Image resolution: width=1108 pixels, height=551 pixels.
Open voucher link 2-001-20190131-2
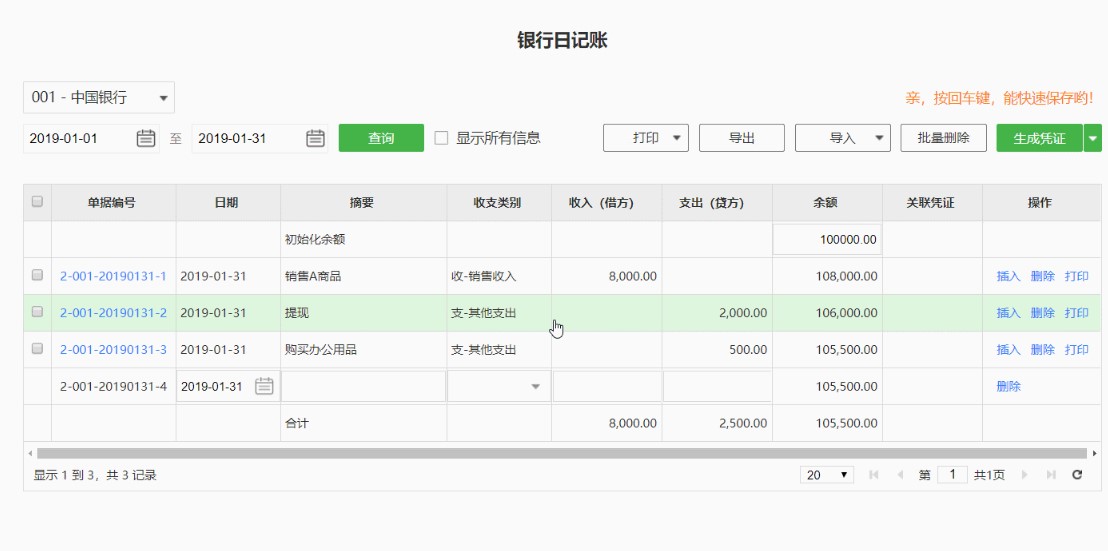tap(113, 313)
